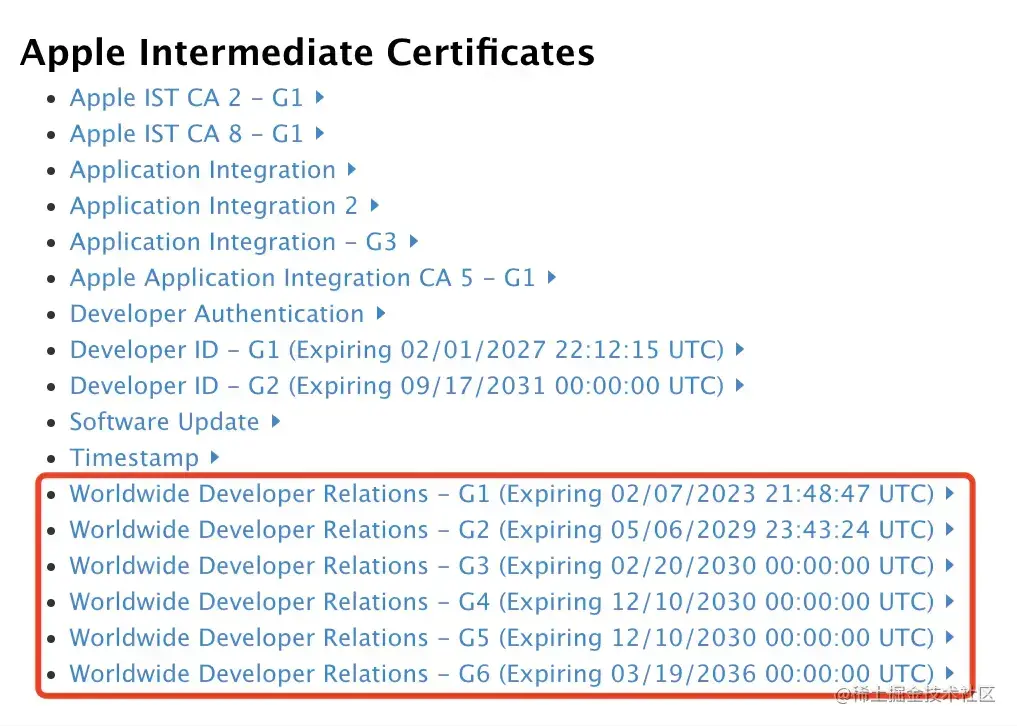Open Developer ID – G2 certificate link

tap(396, 386)
